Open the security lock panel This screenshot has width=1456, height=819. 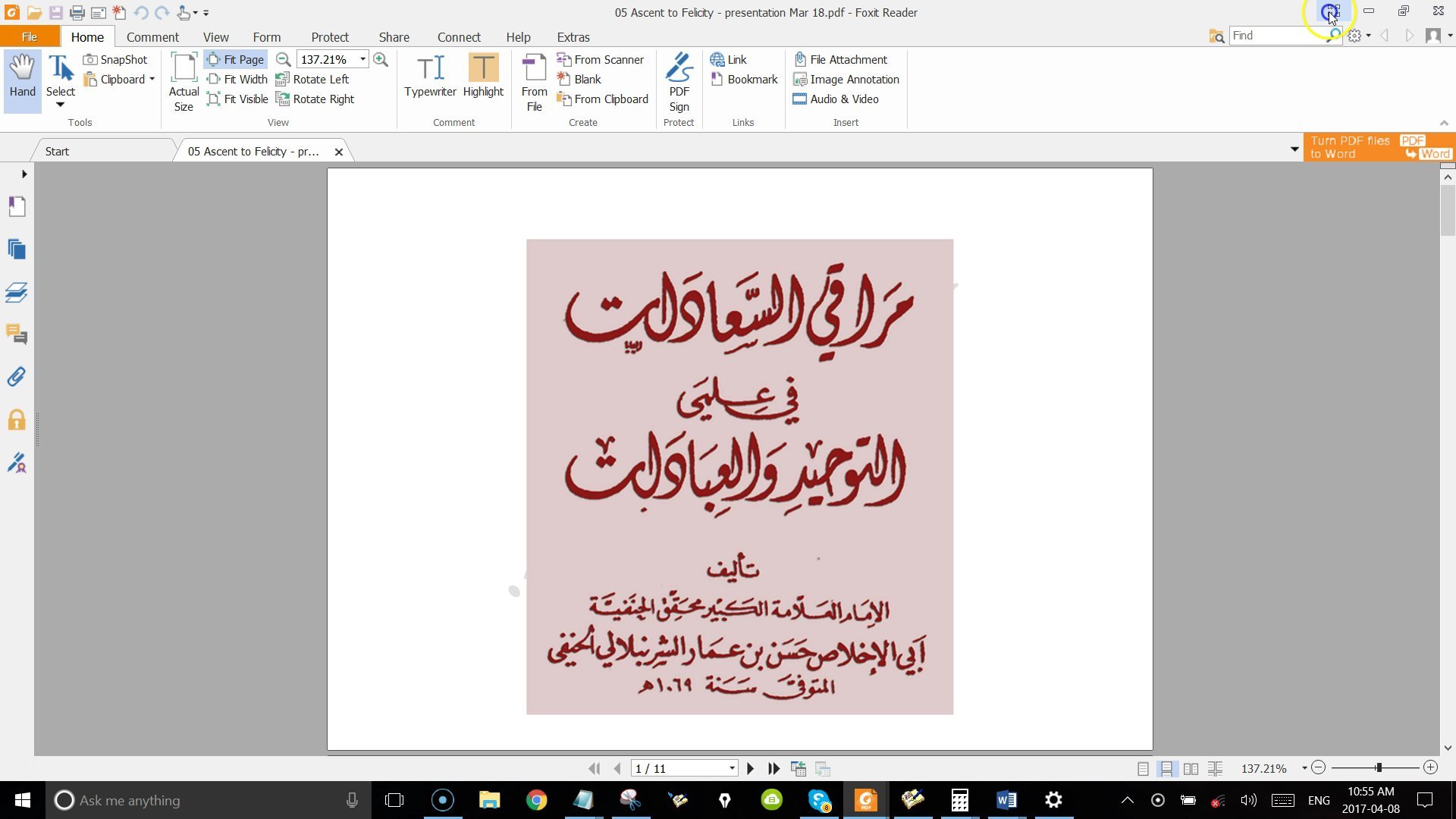17,420
